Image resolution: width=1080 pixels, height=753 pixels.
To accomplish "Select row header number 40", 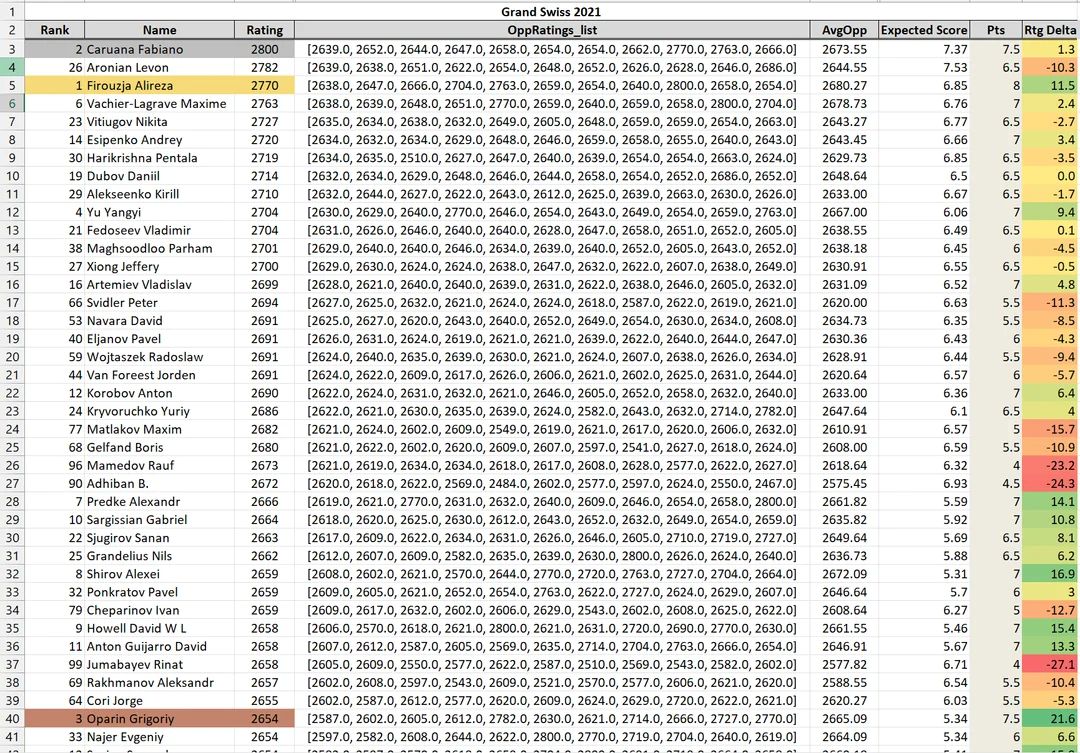I will pyautogui.click(x=11, y=719).
